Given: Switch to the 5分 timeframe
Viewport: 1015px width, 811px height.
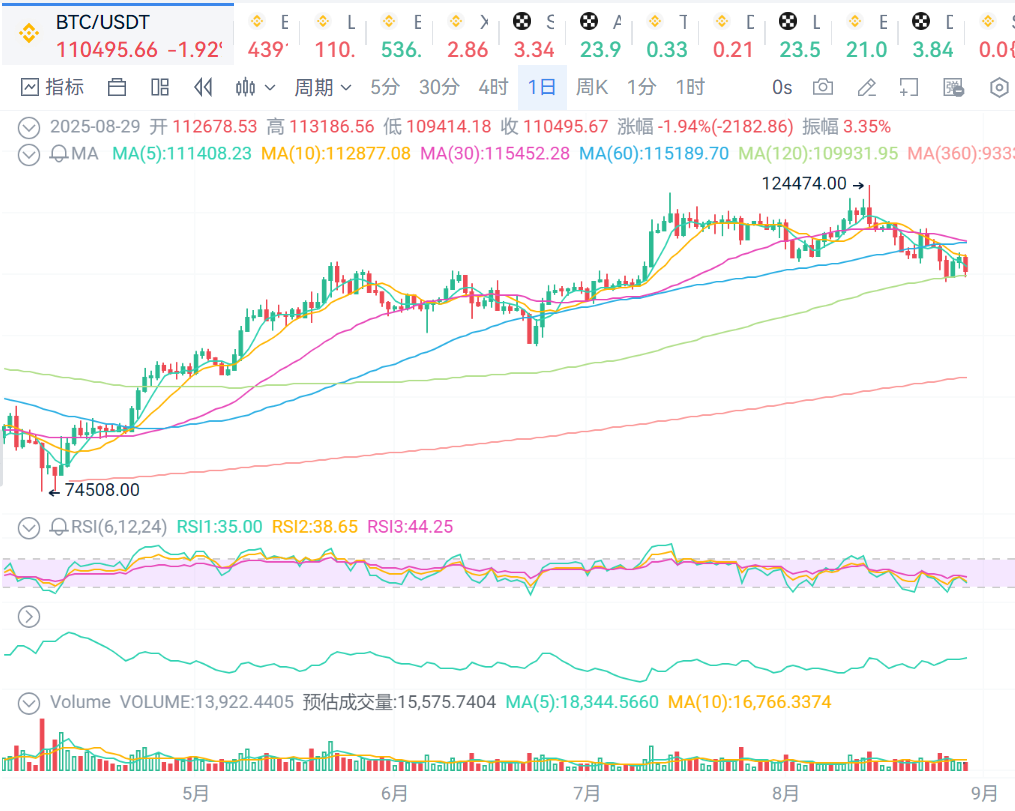Looking at the screenshot, I should (385, 87).
